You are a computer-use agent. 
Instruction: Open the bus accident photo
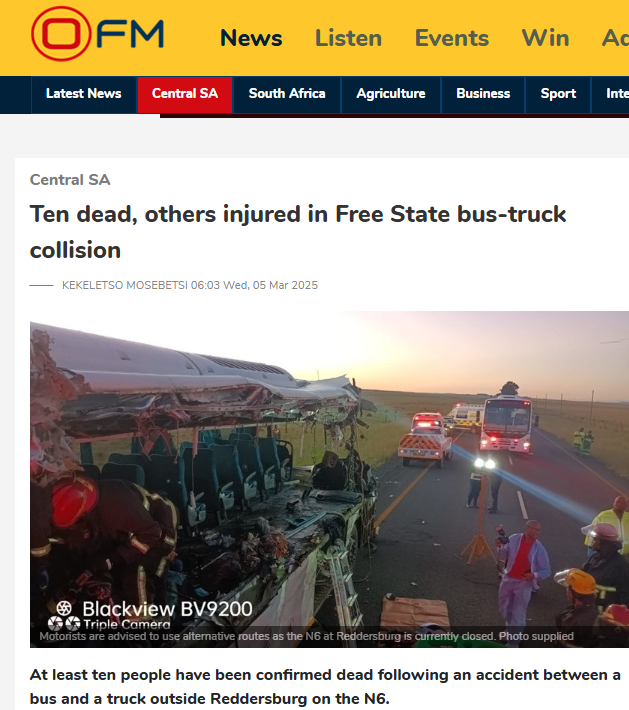point(329,479)
